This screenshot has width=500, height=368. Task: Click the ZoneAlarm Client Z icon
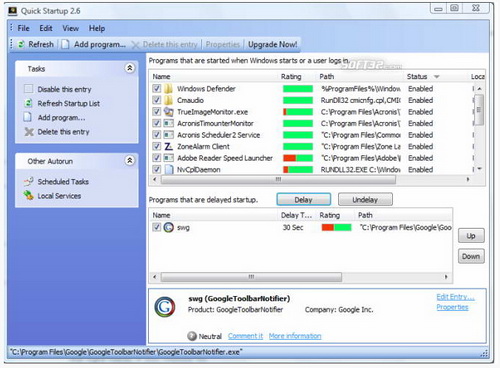click(x=169, y=146)
